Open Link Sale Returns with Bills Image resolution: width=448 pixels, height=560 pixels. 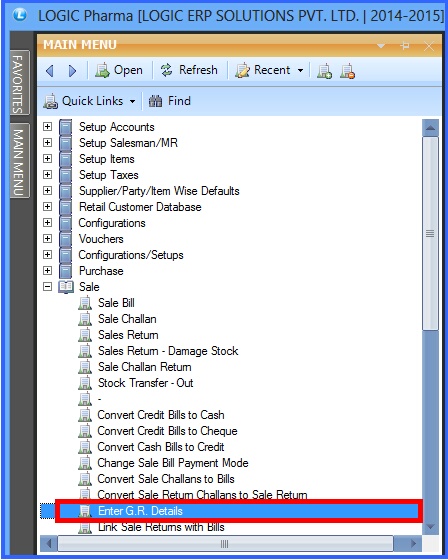tap(161, 527)
